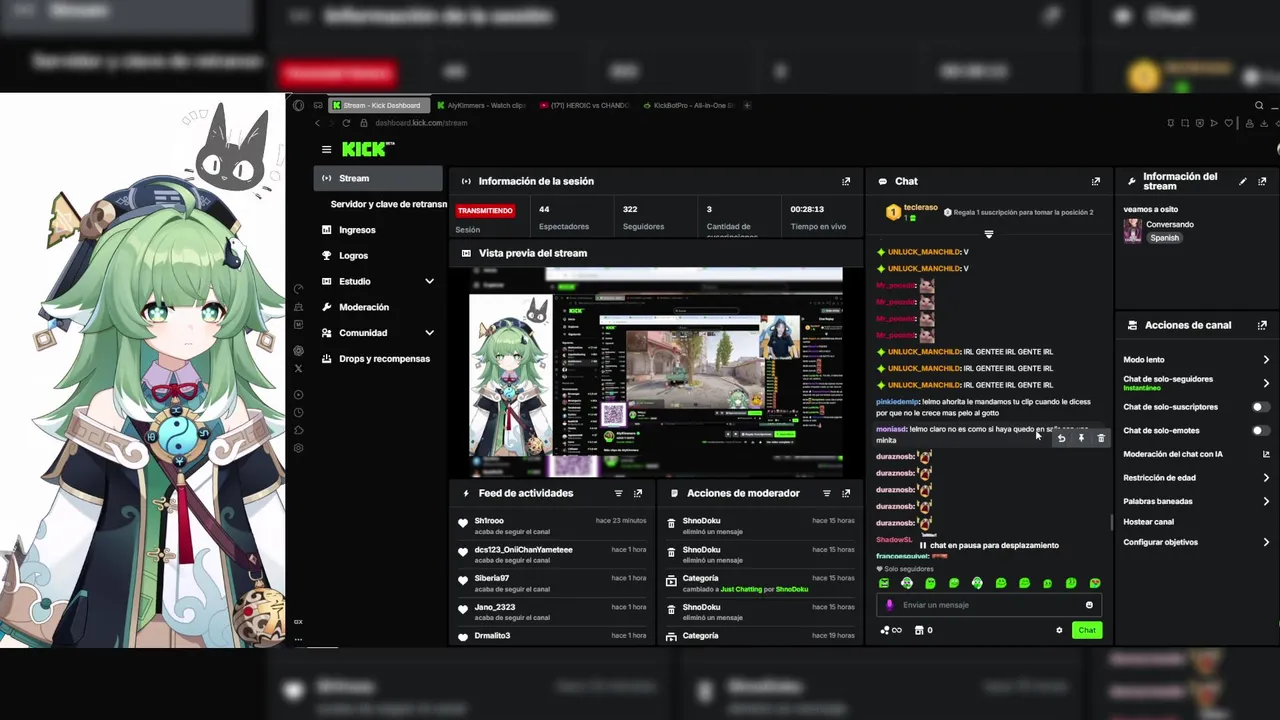This screenshot has height=720, width=1280.
Task: Click the browser search icon at top right
Action: [x=1259, y=105]
